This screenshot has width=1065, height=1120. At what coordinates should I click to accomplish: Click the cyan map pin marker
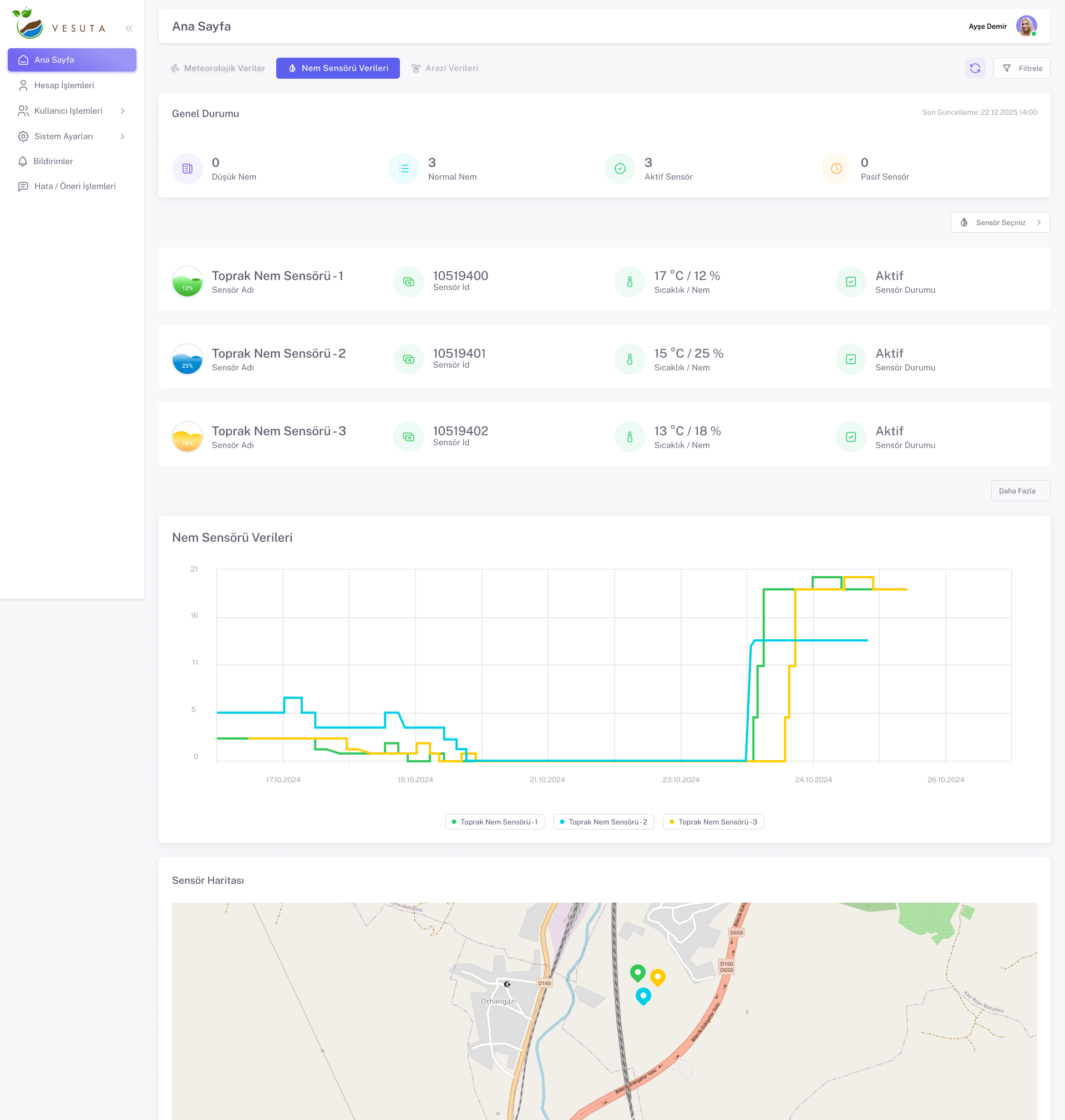coord(643,996)
